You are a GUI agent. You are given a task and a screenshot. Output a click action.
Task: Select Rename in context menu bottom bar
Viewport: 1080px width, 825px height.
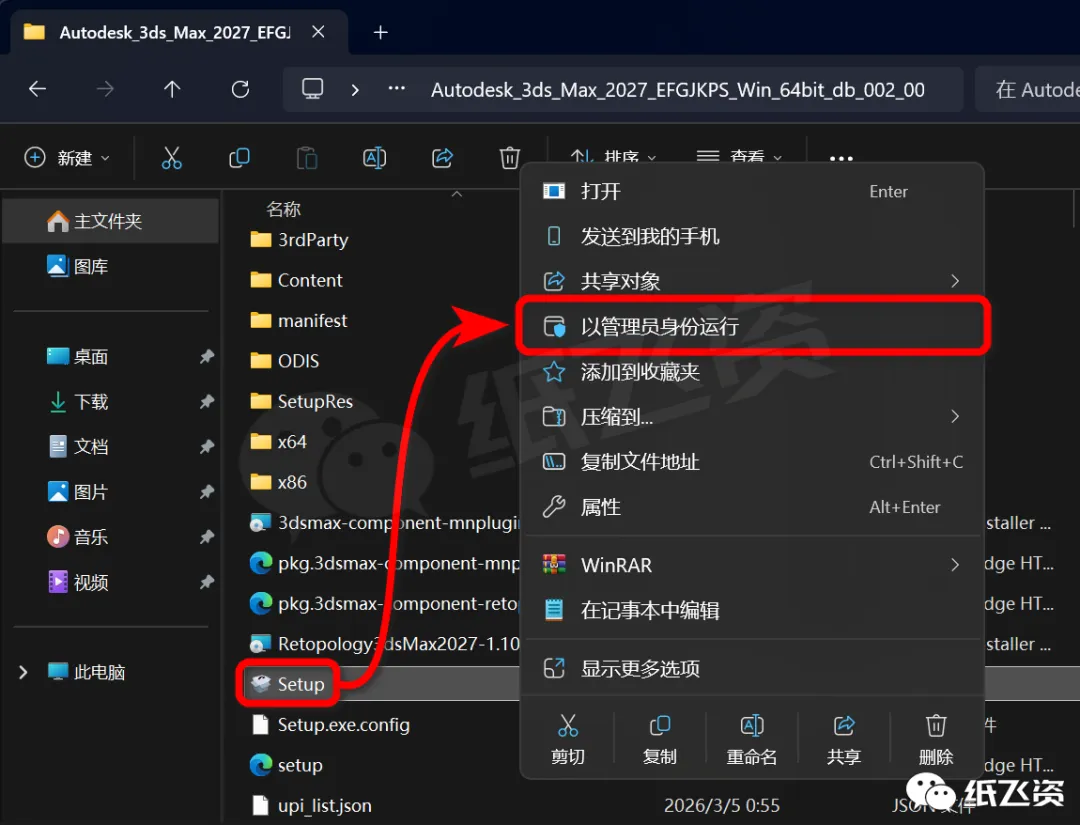751,740
